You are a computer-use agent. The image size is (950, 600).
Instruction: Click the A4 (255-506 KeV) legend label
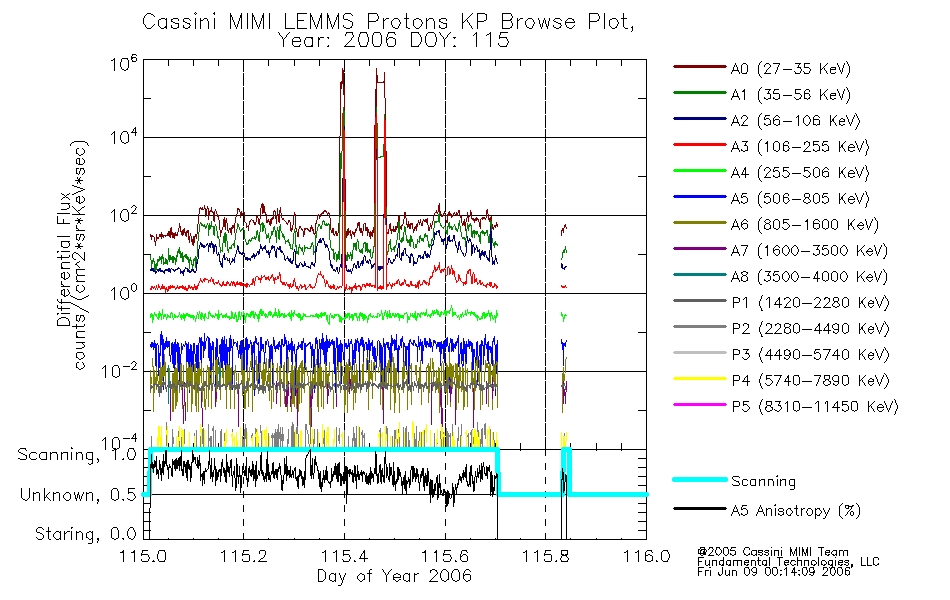click(x=799, y=173)
